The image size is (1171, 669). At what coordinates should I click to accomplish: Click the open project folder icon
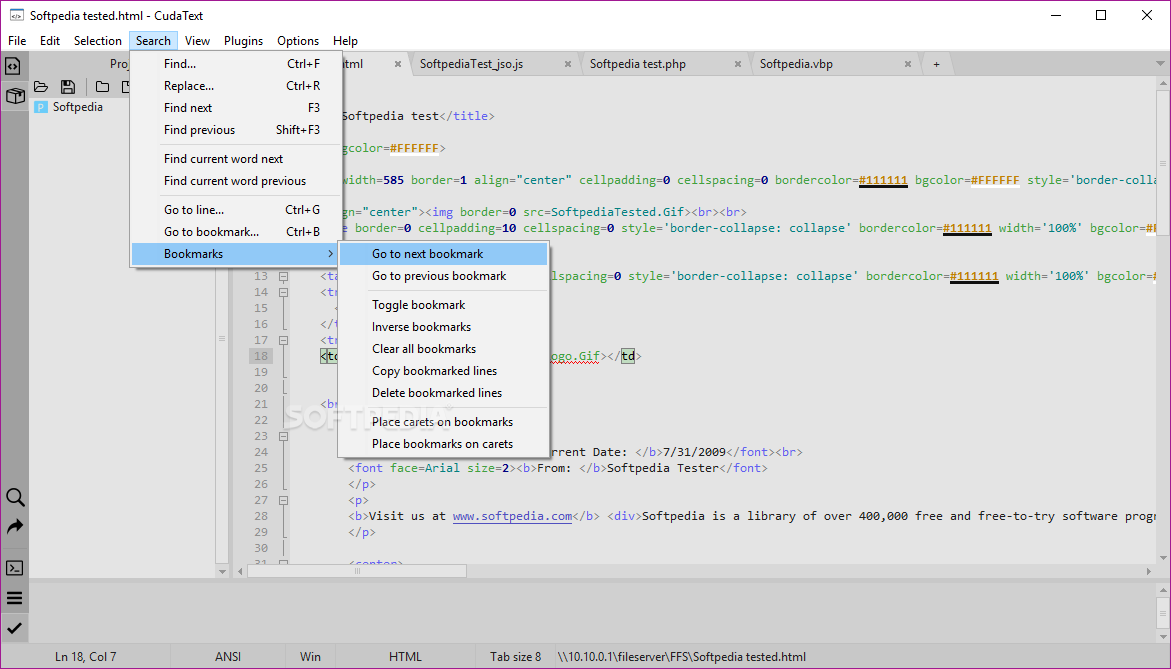coord(41,87)
